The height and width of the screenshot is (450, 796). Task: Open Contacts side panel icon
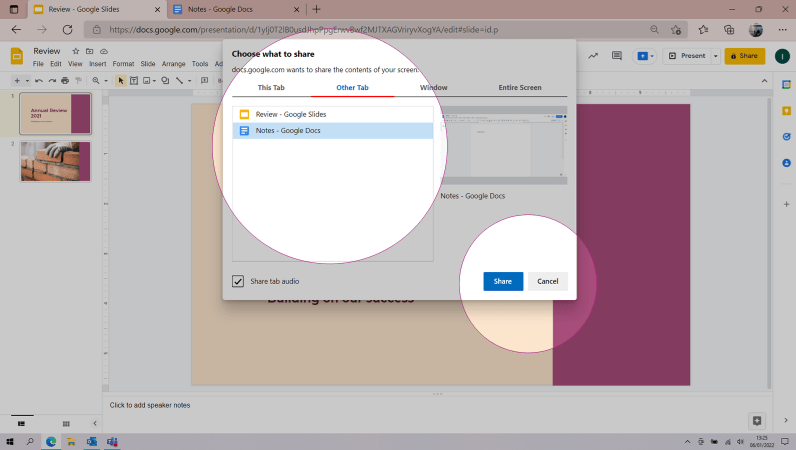(786, 163)
